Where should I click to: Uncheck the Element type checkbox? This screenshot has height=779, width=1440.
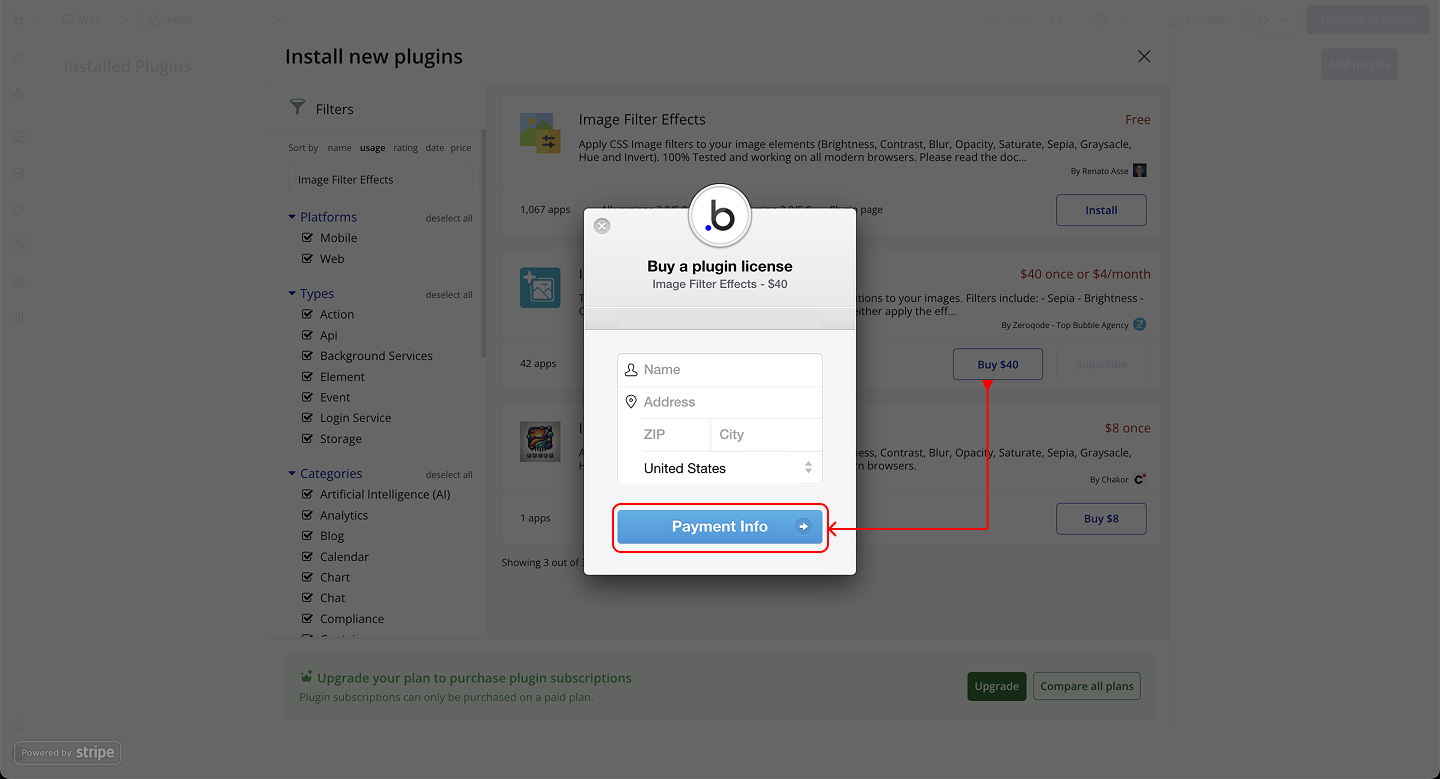(x=308, y=377)
